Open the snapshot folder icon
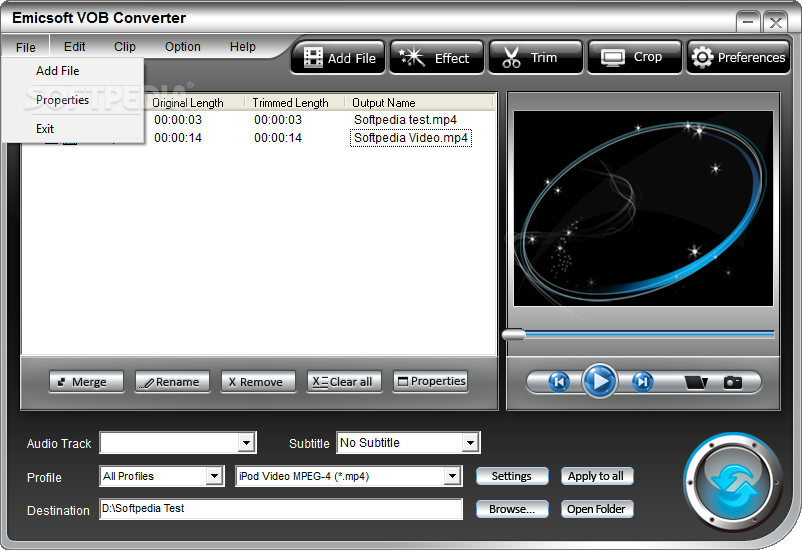Viewport: 802px width, 550px height. click(696, 382)
